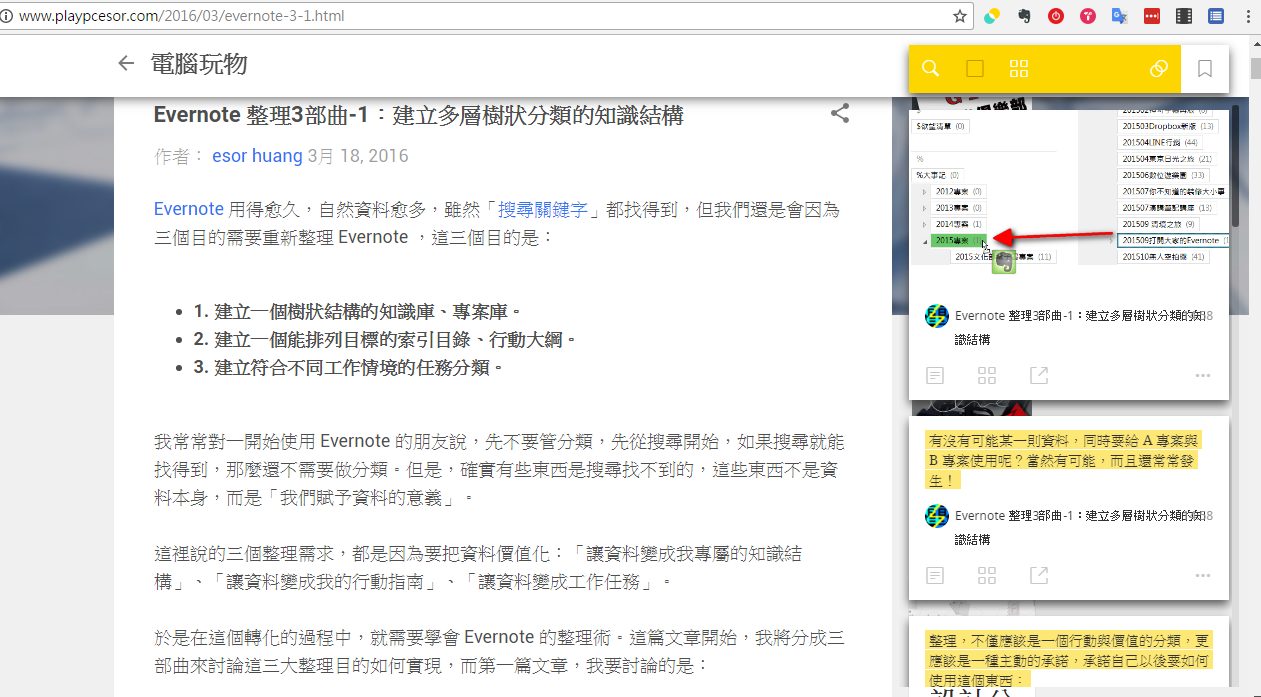This screenshot has width=1261, height=697.
Task: Click the highlights panel scrollbar thumb
Action: [x=1236, y=165]
